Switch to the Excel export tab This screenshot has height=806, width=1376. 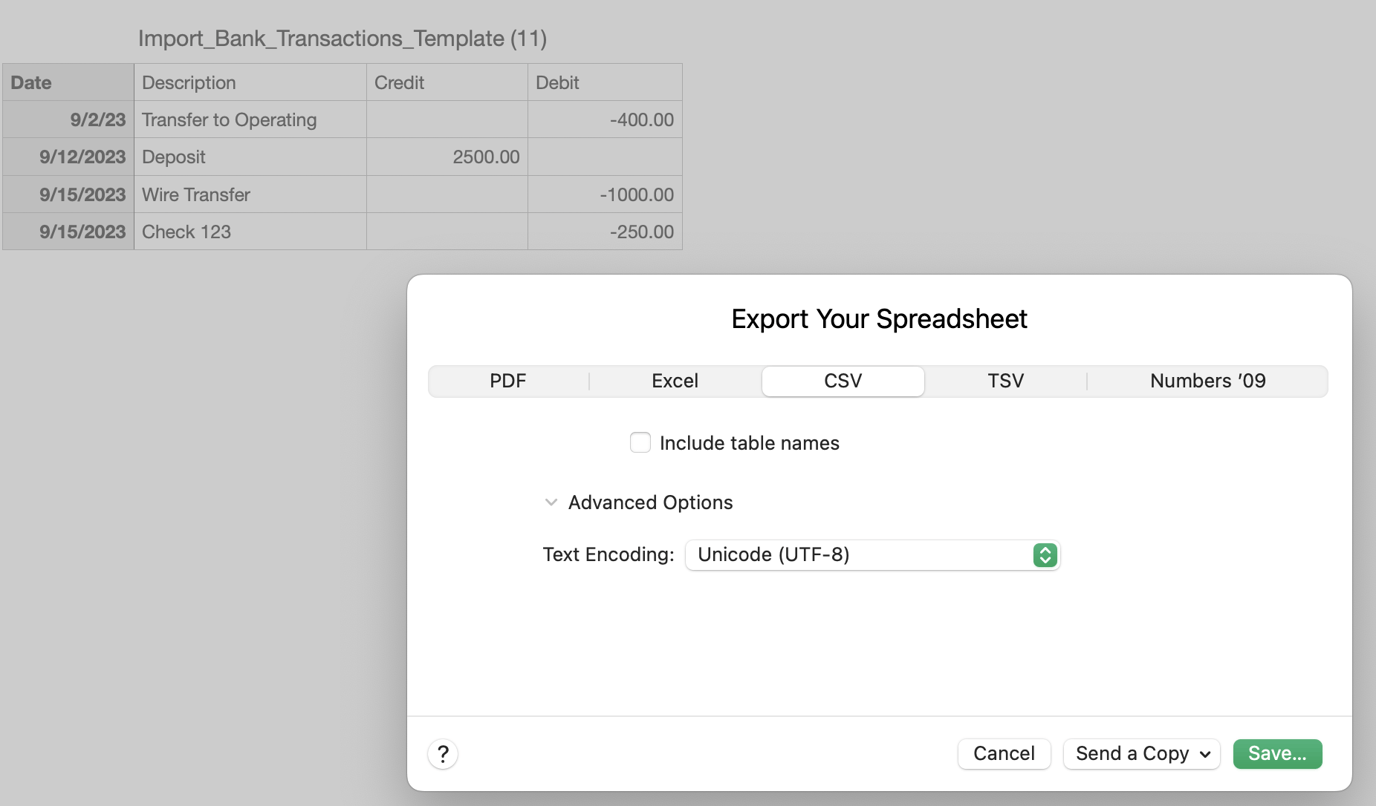pos(675,381)
